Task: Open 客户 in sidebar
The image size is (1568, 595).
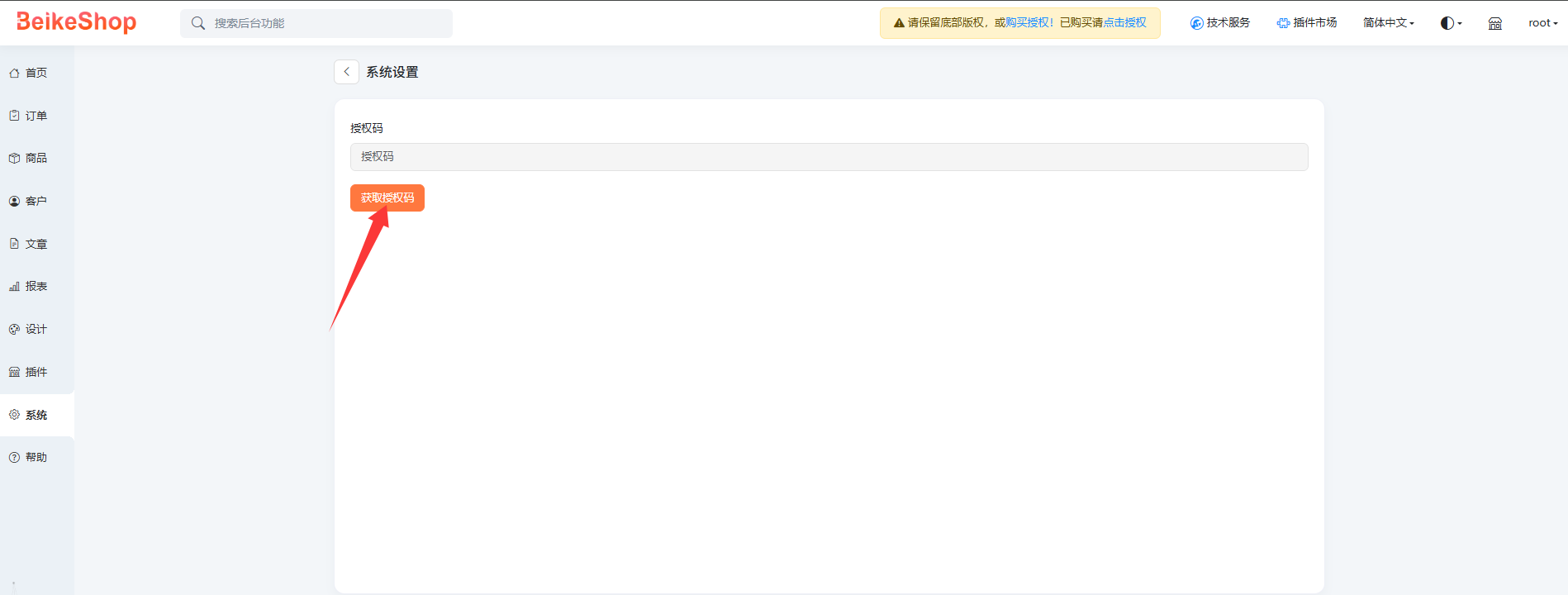Action: 36,201
